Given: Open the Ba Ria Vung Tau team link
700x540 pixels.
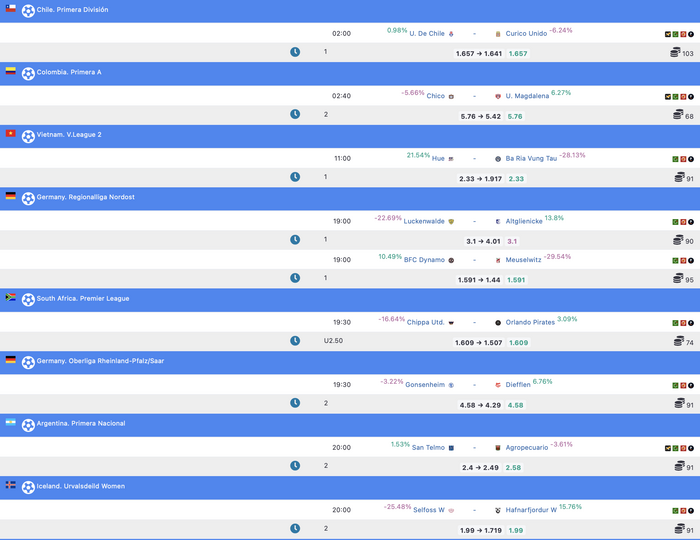Looking at the screenshot, I should (x=531, y=158).
